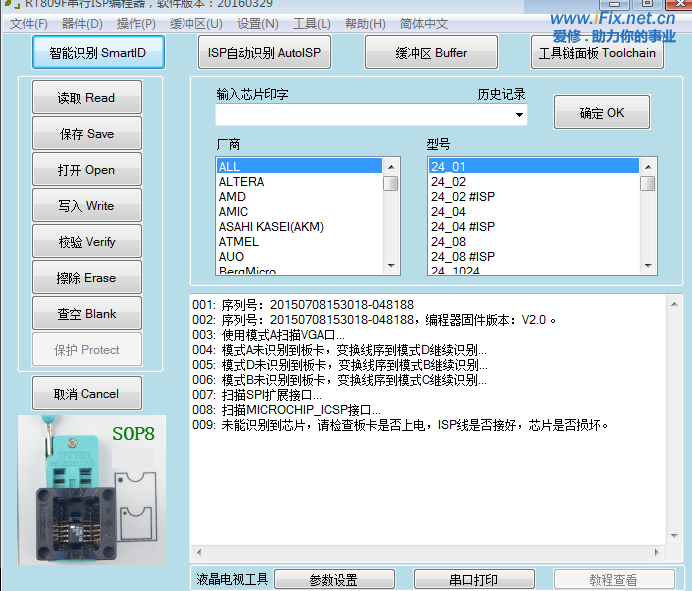This screenshot has height=591, width=692.
Task: Select ASAHI KASEI(AKM) vendor
Action: coord(299,226)
